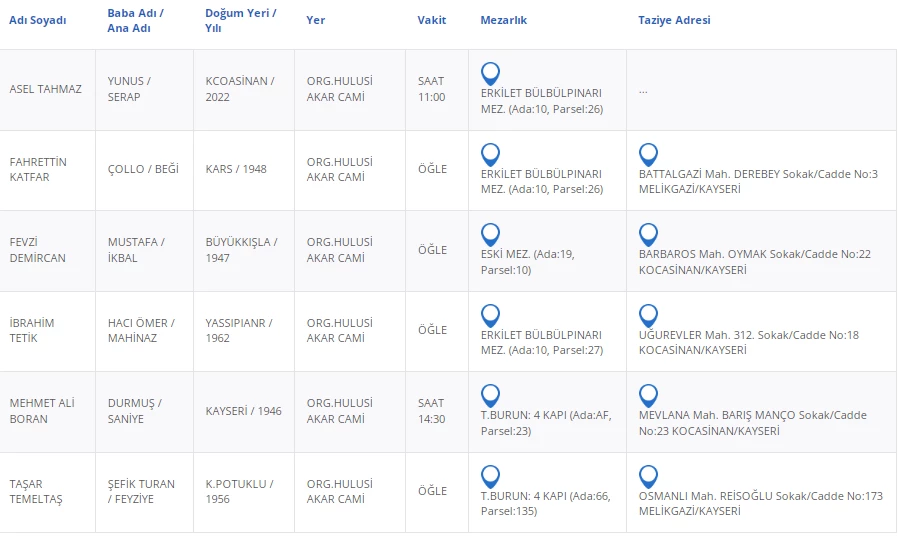Open cemetery pin for Taşar Temeltaş

[x=490, y=476]
